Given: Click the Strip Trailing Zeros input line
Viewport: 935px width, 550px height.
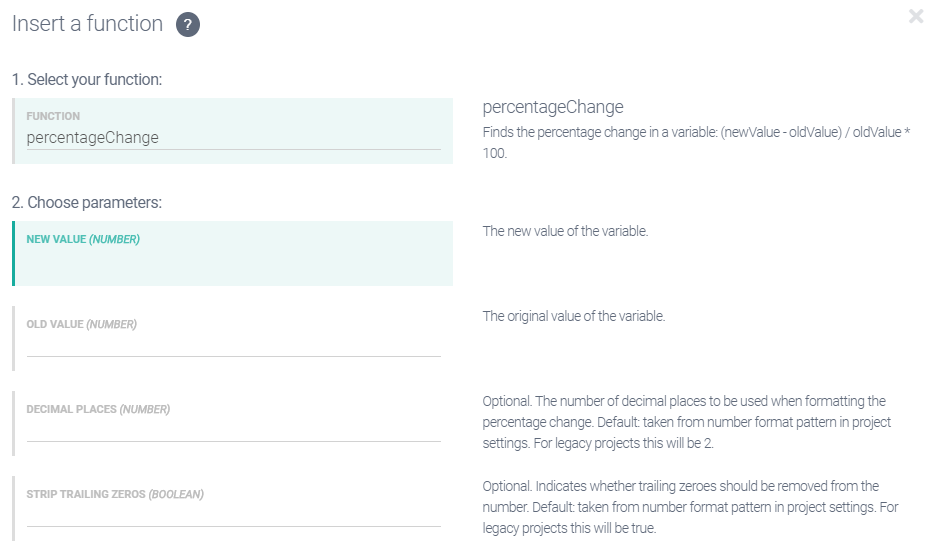Looking at the screenshot, I should pyautogui.click(x=233, y=516).
